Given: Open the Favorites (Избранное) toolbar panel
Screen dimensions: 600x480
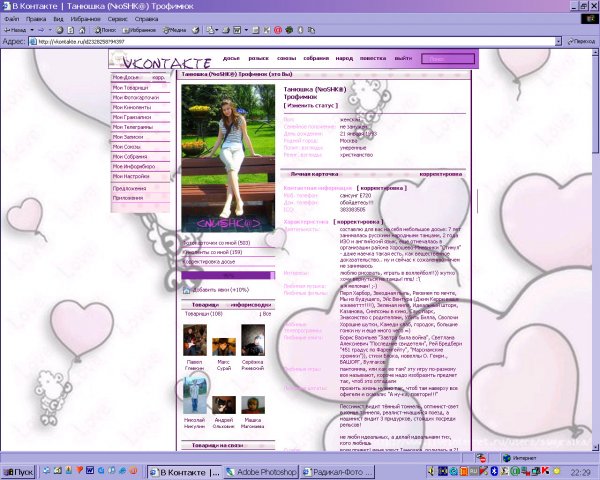Looking at the screenshot, I should (139, 30).
